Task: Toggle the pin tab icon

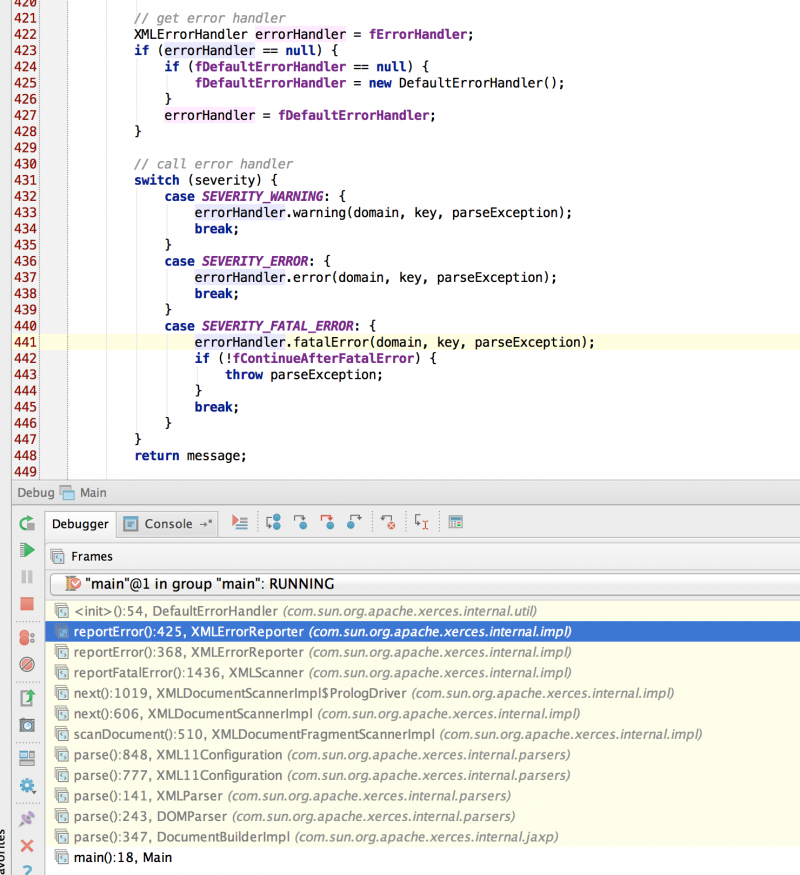Action: point(27,818)
